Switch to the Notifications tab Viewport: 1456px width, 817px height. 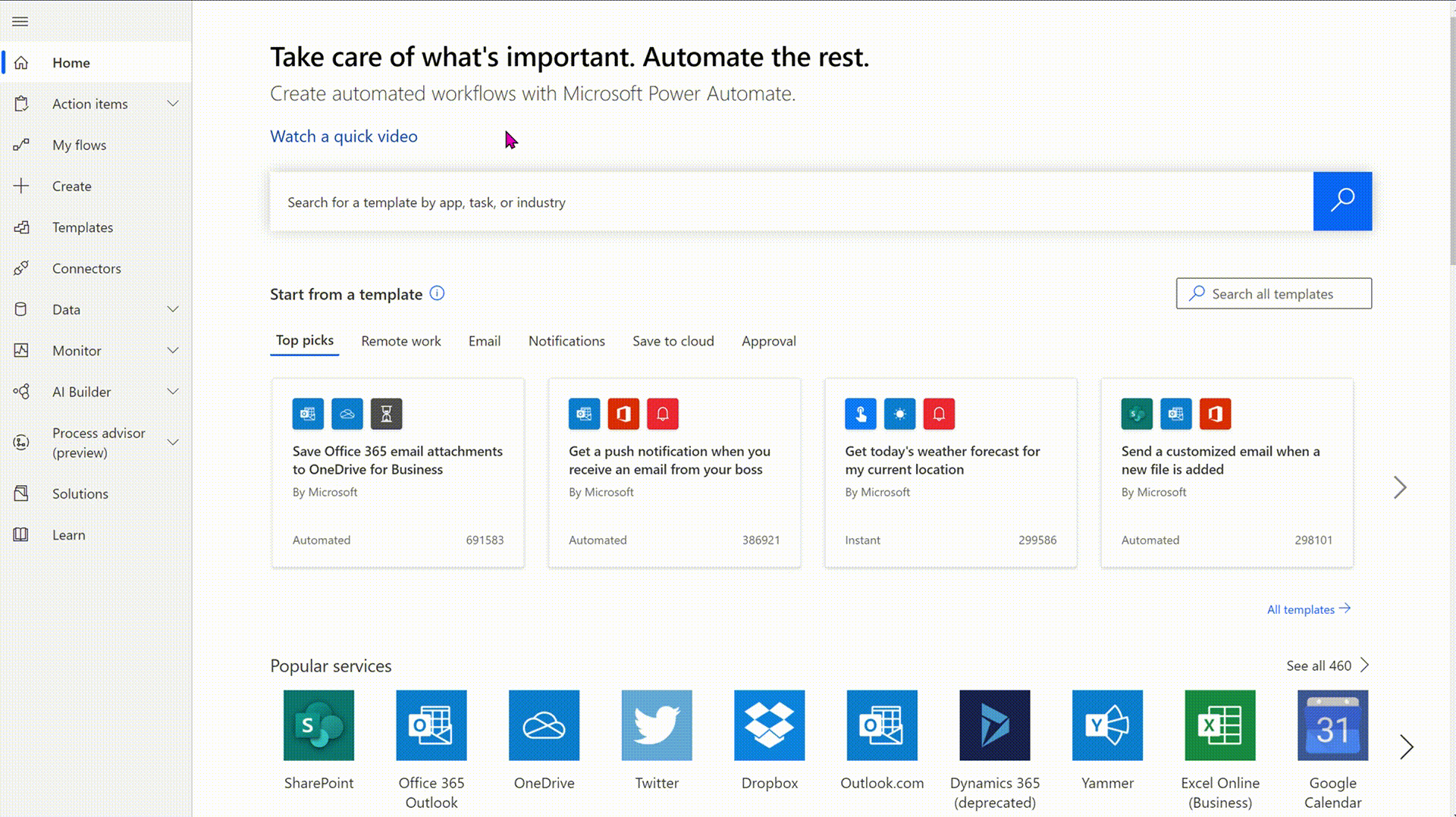pos(566,341)
